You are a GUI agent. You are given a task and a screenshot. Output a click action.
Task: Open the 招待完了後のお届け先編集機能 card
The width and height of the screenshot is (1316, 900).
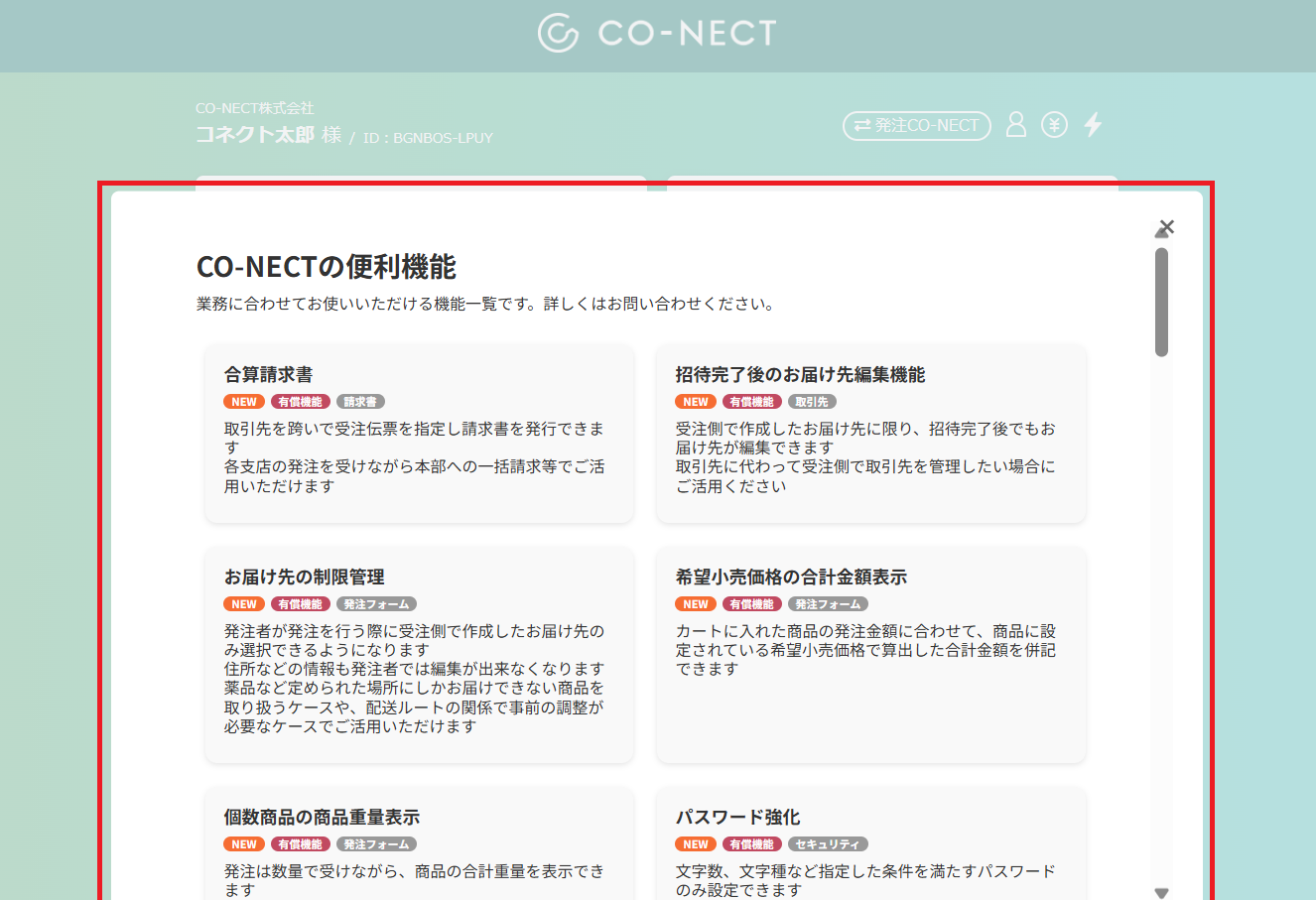(x=870, y=434)
